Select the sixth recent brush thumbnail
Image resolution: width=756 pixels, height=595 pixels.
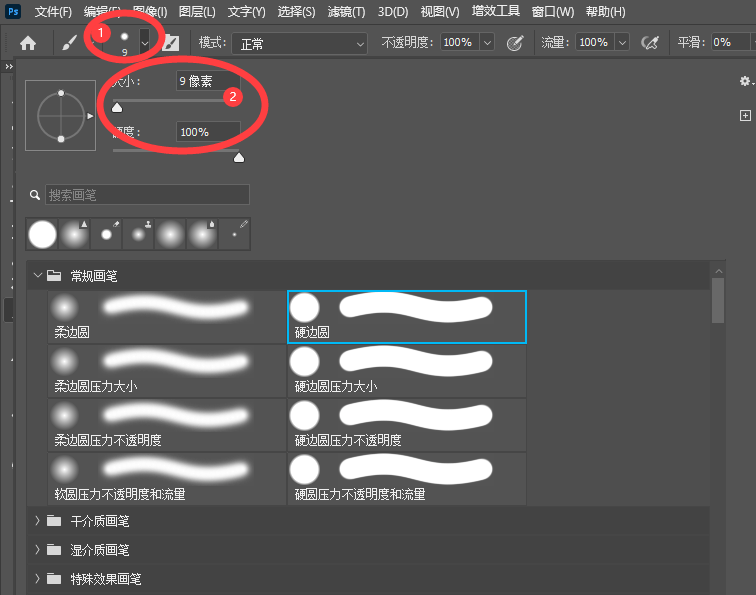click(x=202, y=234)
